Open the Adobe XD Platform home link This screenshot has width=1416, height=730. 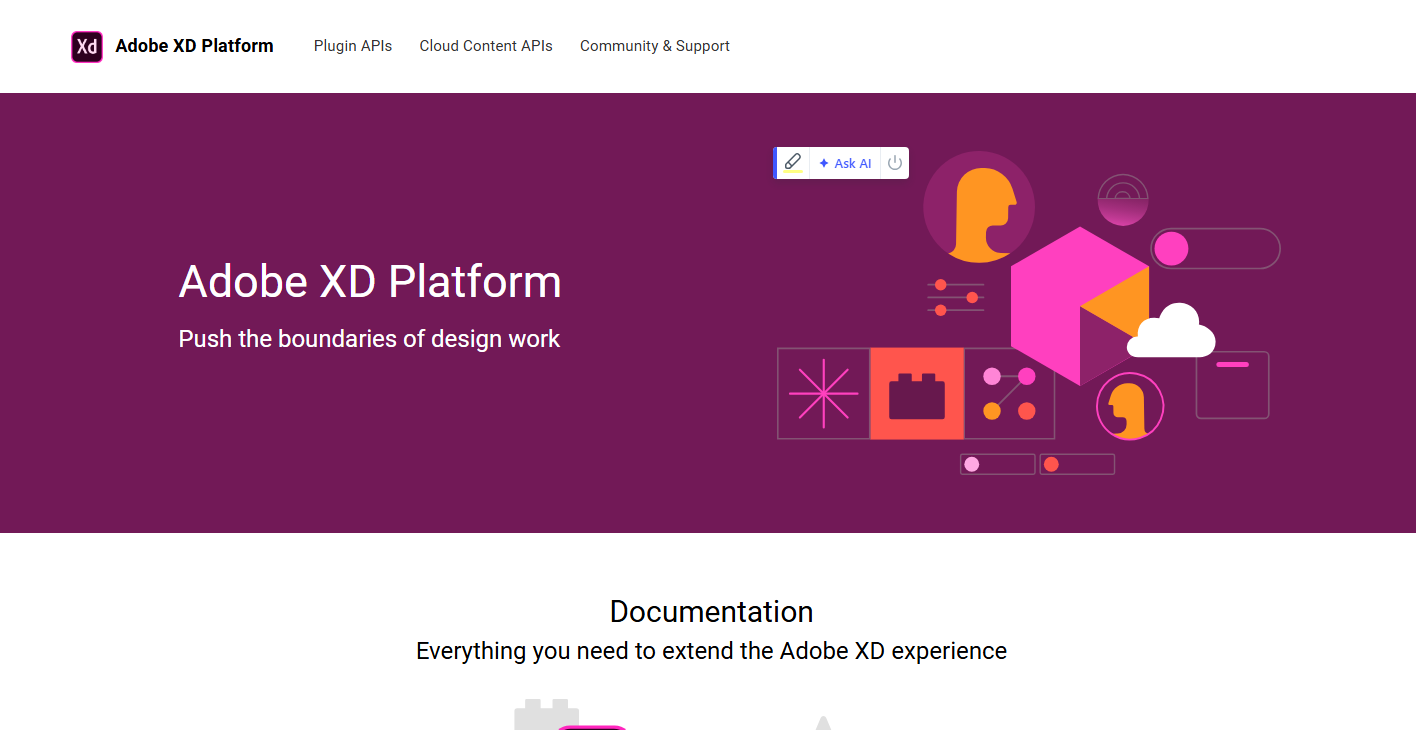pyautogui.click(x=194, y=46)
